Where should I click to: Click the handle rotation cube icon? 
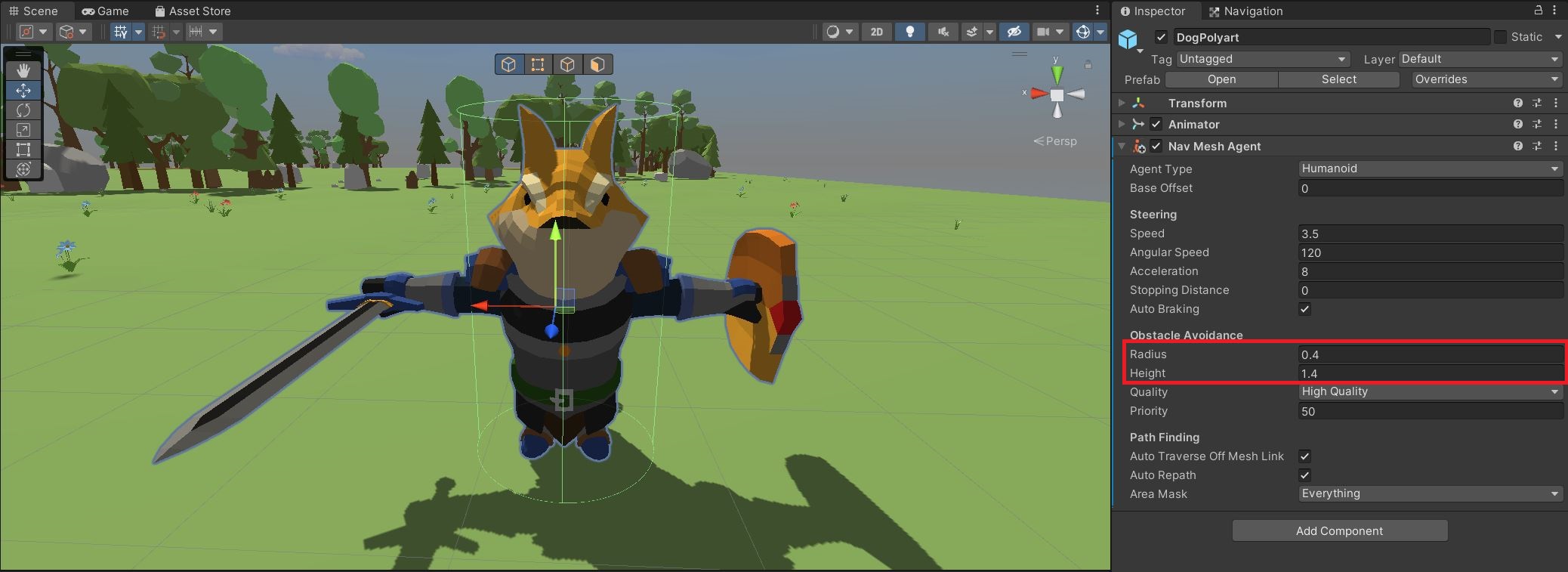[66, 32]
